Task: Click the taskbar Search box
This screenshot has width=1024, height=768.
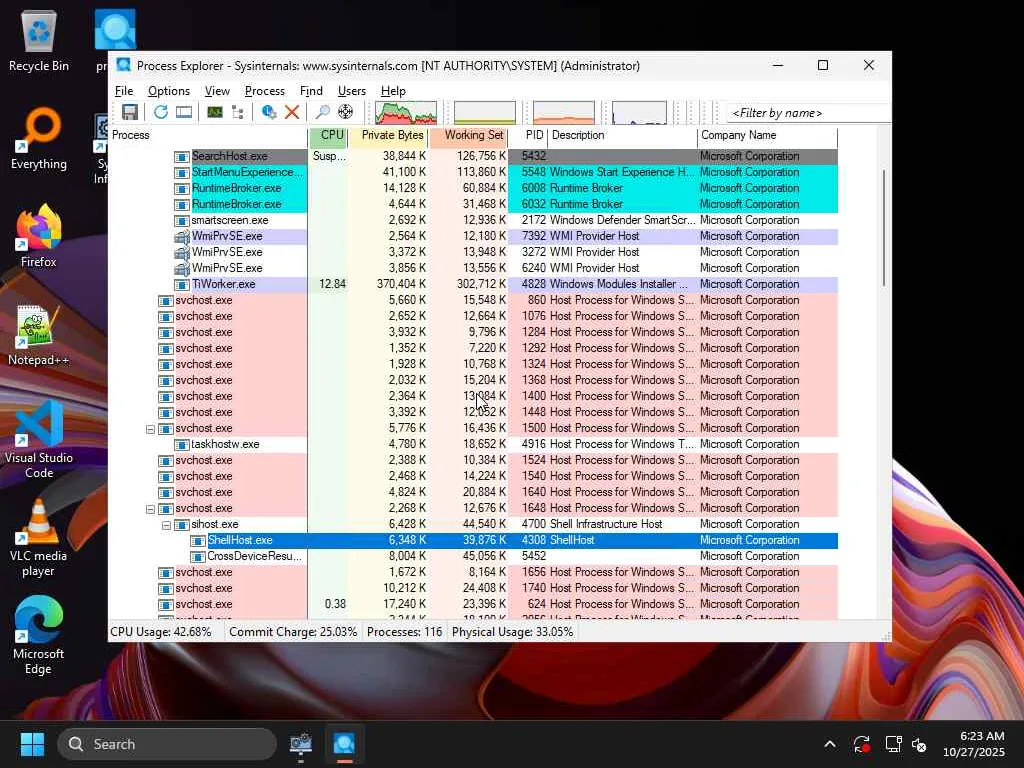Action: tap(167, 744)
